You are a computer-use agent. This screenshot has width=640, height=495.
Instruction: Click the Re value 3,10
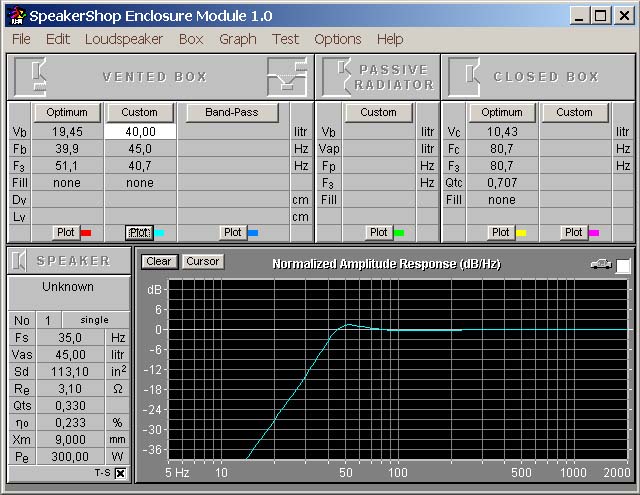click(70, 389)
